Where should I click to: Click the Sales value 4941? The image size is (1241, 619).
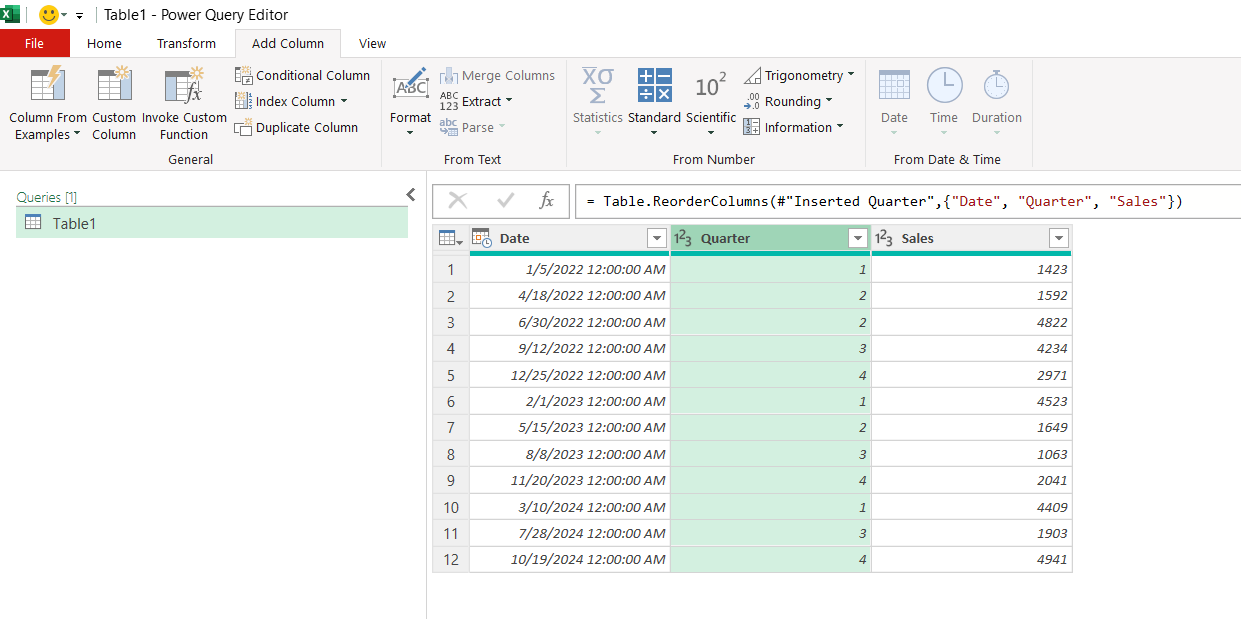[x=971, y=559]
